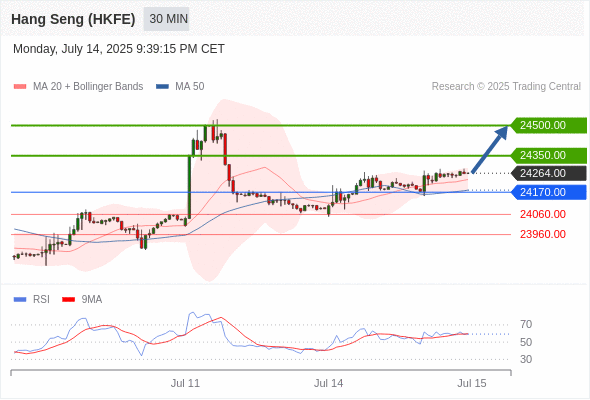Click the Jul 14 date axis marker
Image resolution: width=590 pixels, height=400 pixels.
328,383
